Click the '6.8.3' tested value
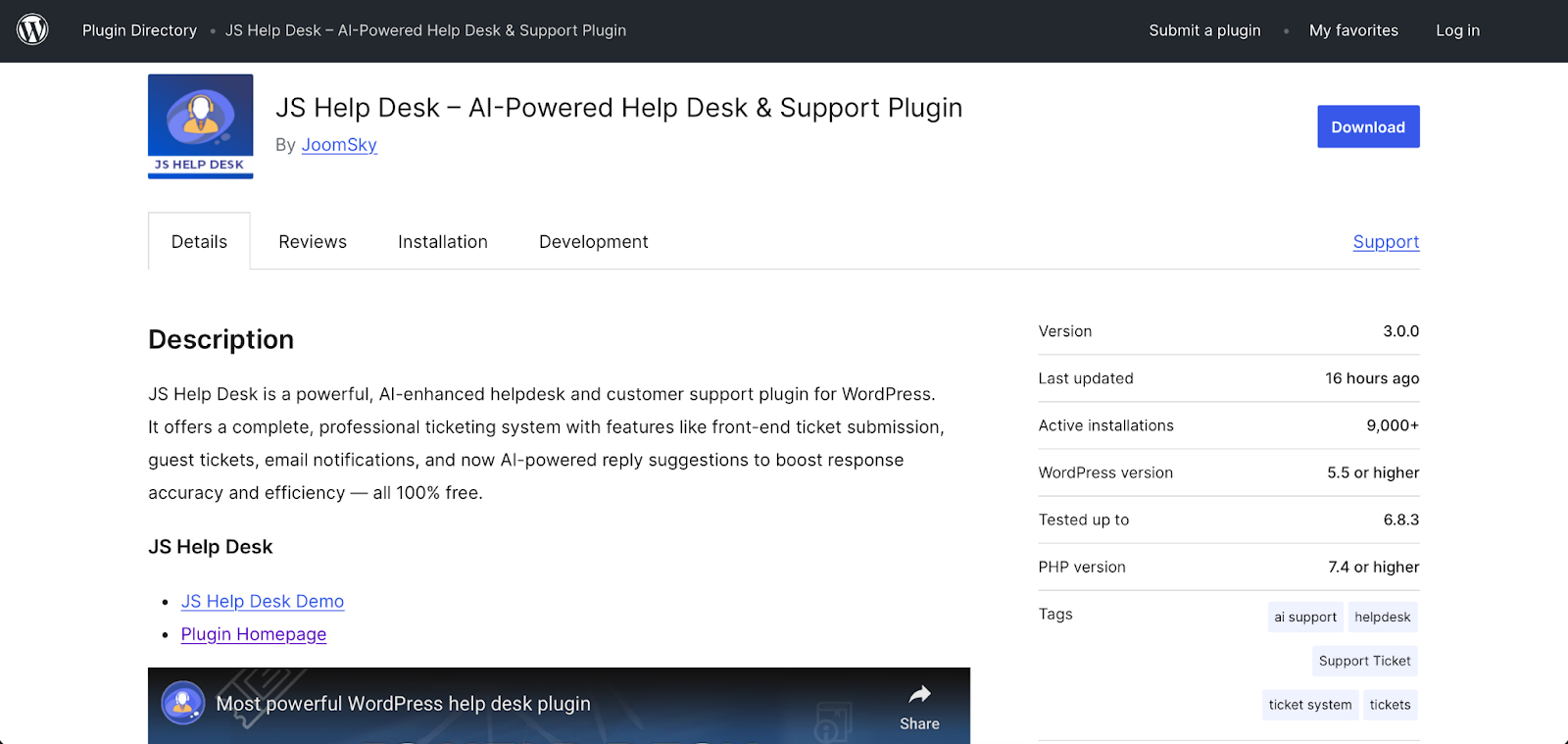The height and width of the screenshot is (744, 1568). [1401, 520]
